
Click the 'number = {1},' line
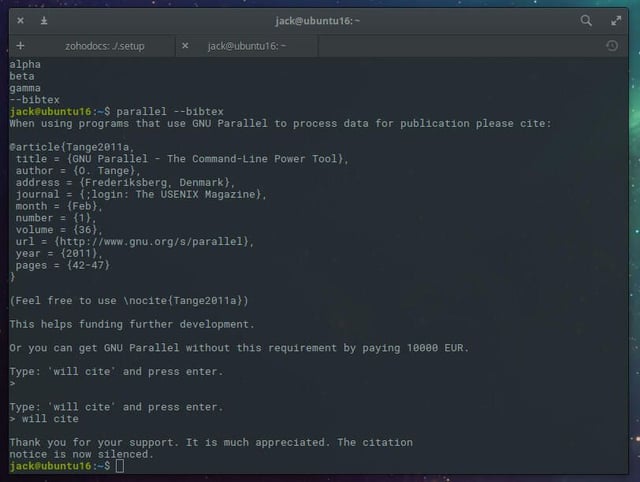coord(56,218)
